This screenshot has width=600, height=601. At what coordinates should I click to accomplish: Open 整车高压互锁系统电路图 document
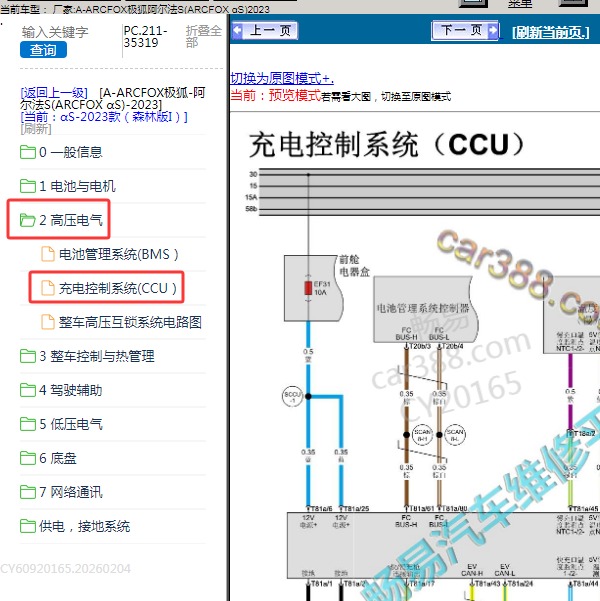pyautogui.click(x=130, y=322)
